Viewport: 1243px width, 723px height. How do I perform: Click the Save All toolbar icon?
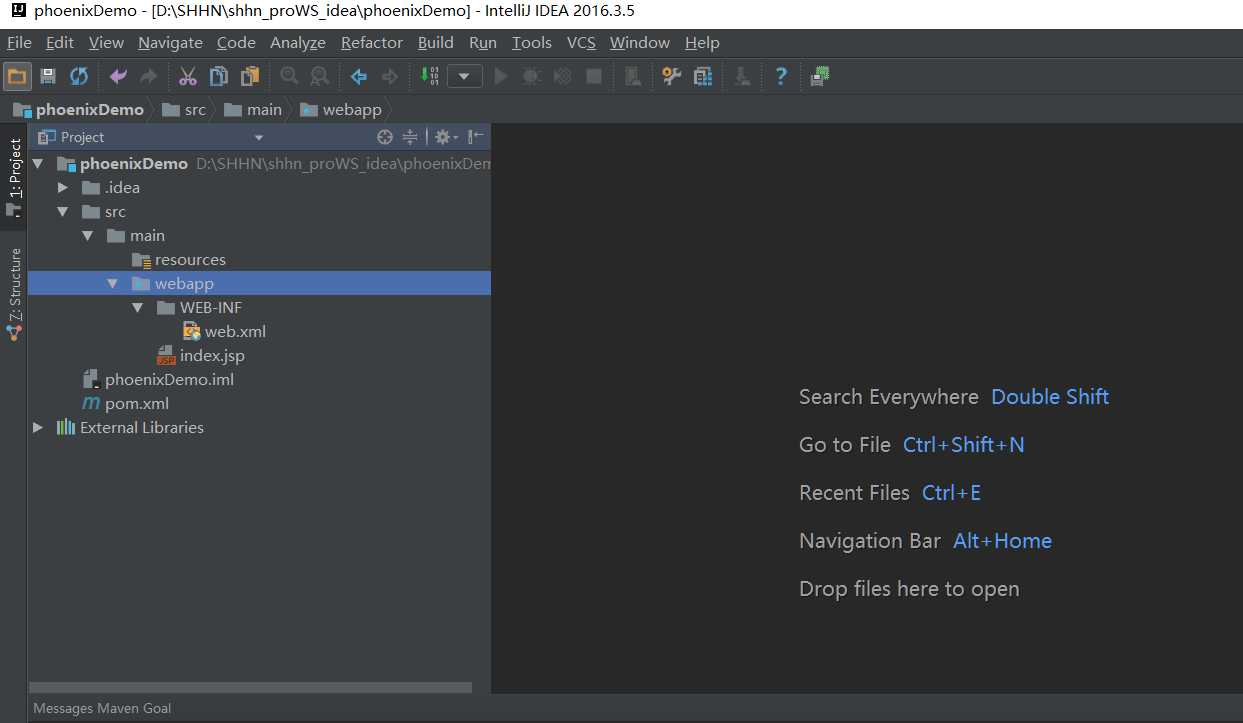coord(48,76)
